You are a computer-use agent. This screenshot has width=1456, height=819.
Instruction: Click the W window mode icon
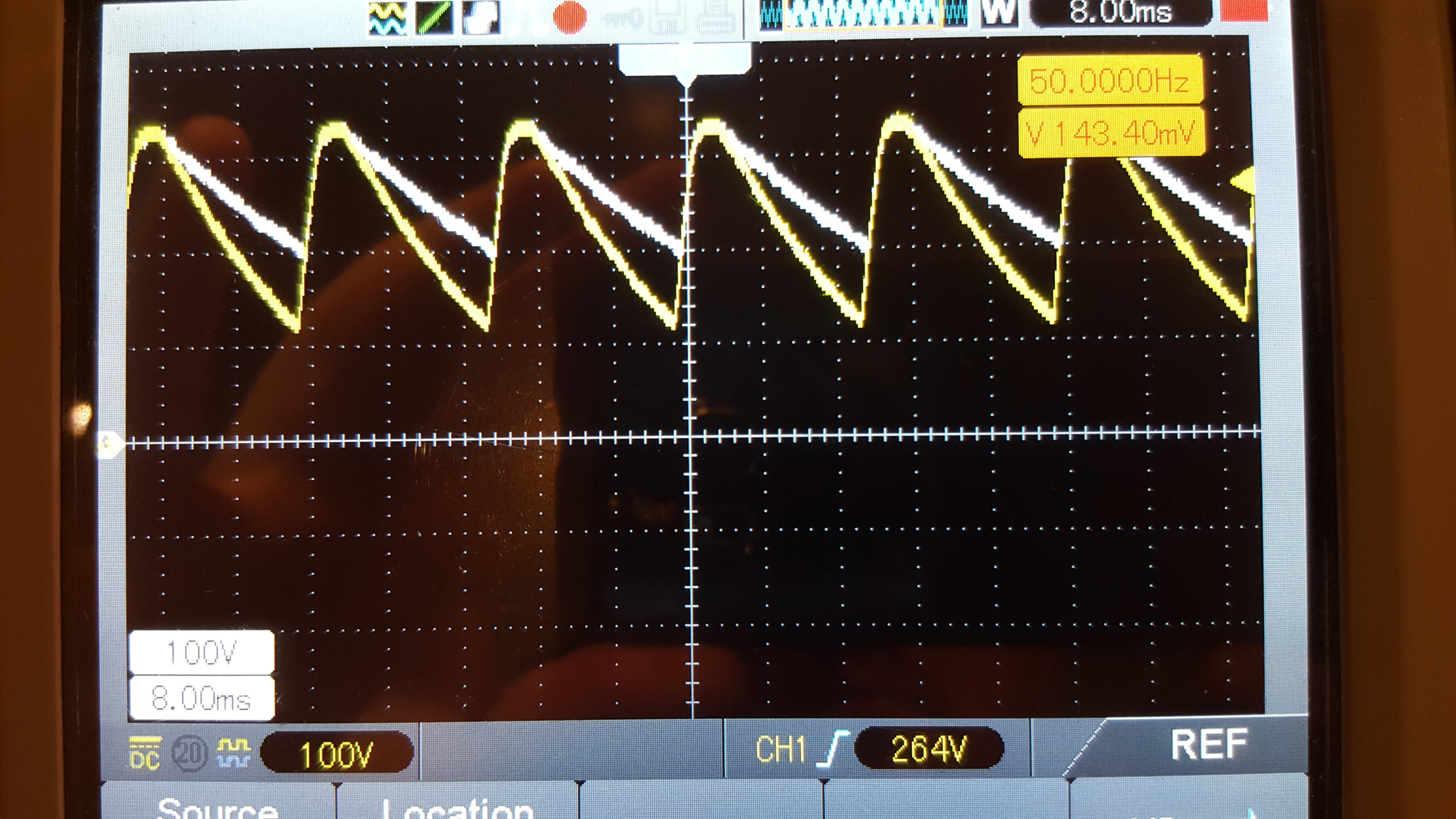coord(999,13)
